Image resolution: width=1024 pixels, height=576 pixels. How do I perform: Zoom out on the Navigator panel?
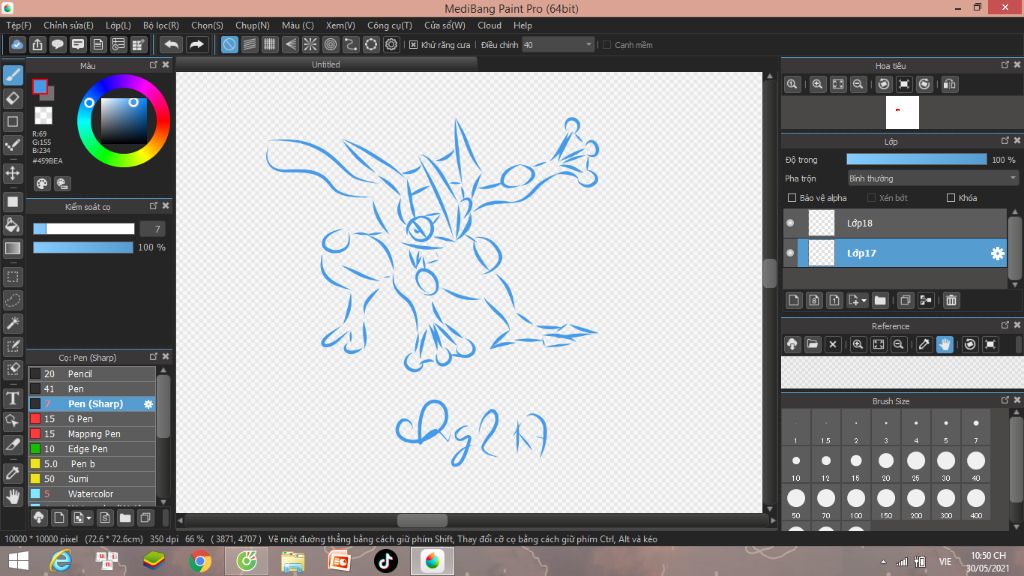pos(858,84)
